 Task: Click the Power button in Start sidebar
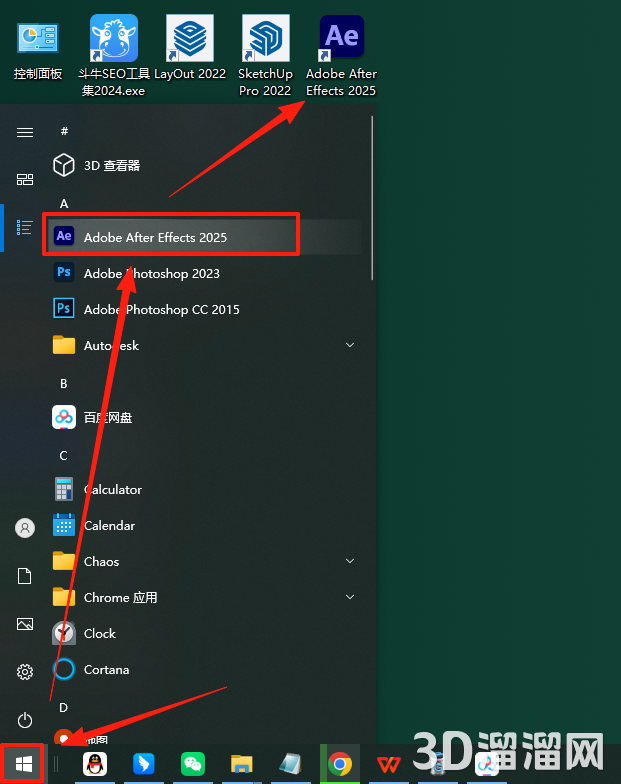point(25,720)
